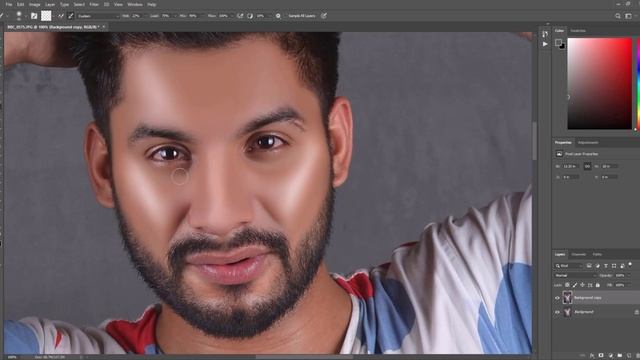Screen dimensions: 640x360
Task: Toggle link width and height icon
Action: pos(587,167)
